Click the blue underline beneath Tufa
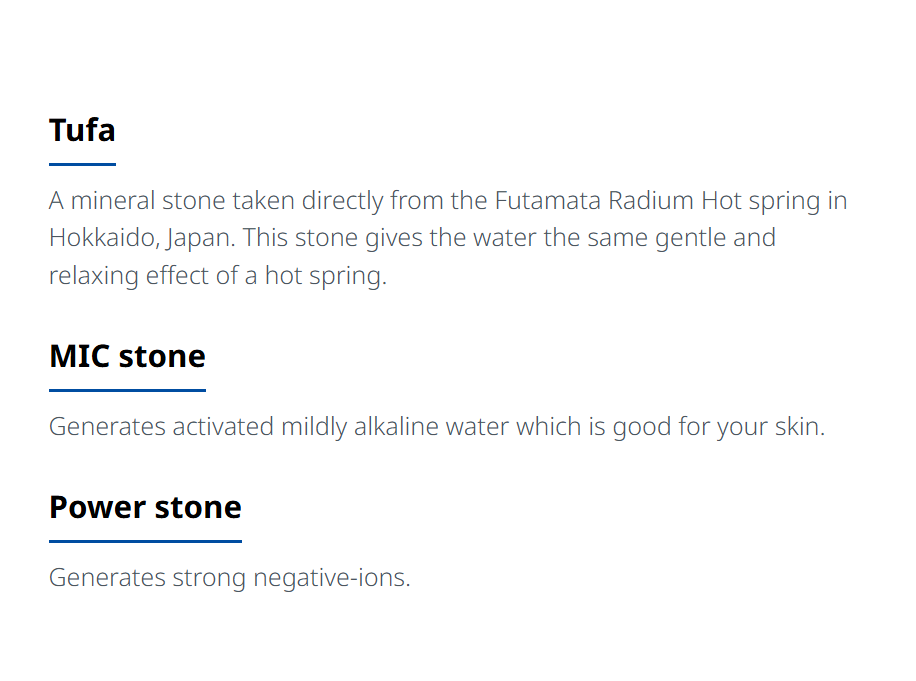Viewport: 916px width, 681px height. [x=82, y=165]
